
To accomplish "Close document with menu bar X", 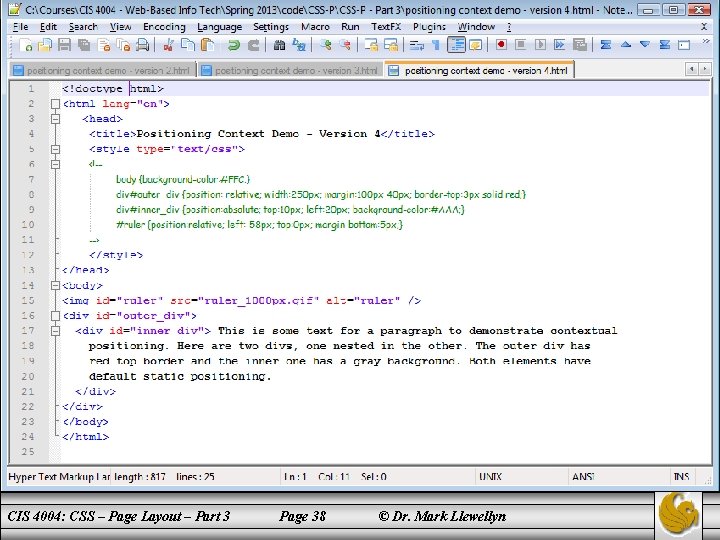I will pyautogui.click(x=703, y=27).
